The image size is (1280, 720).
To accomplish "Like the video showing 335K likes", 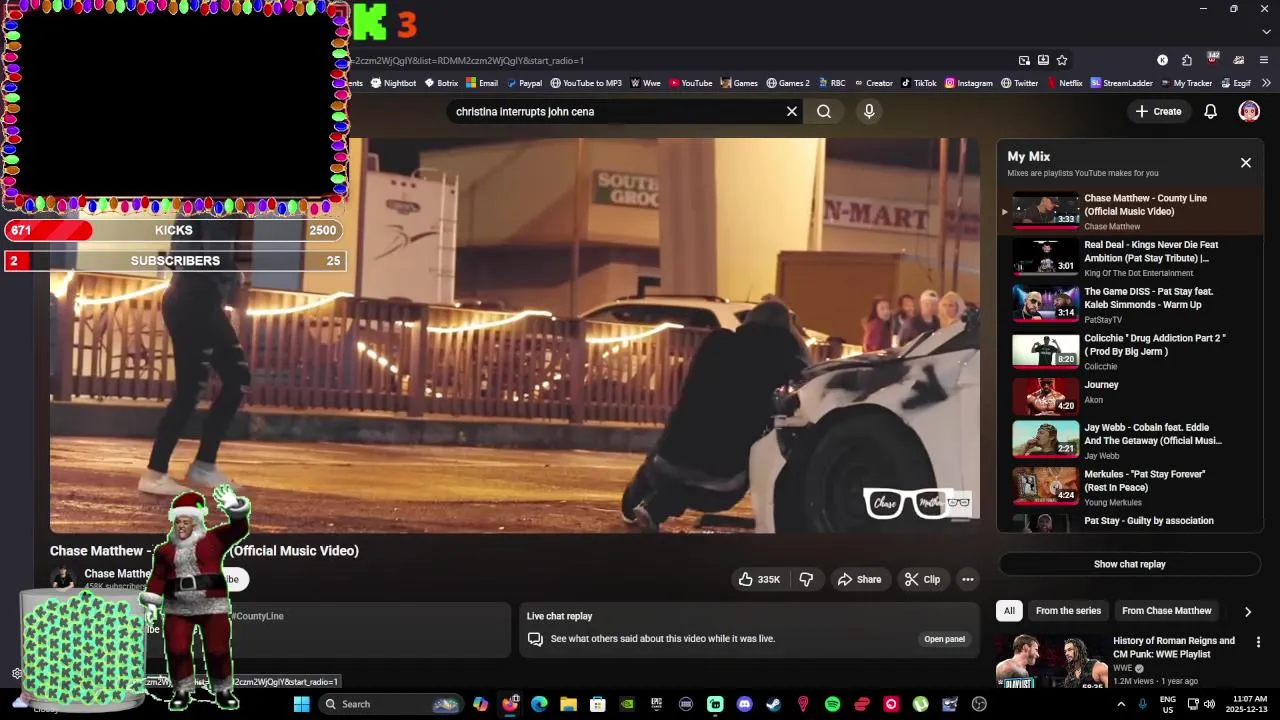I will point(759,579).
